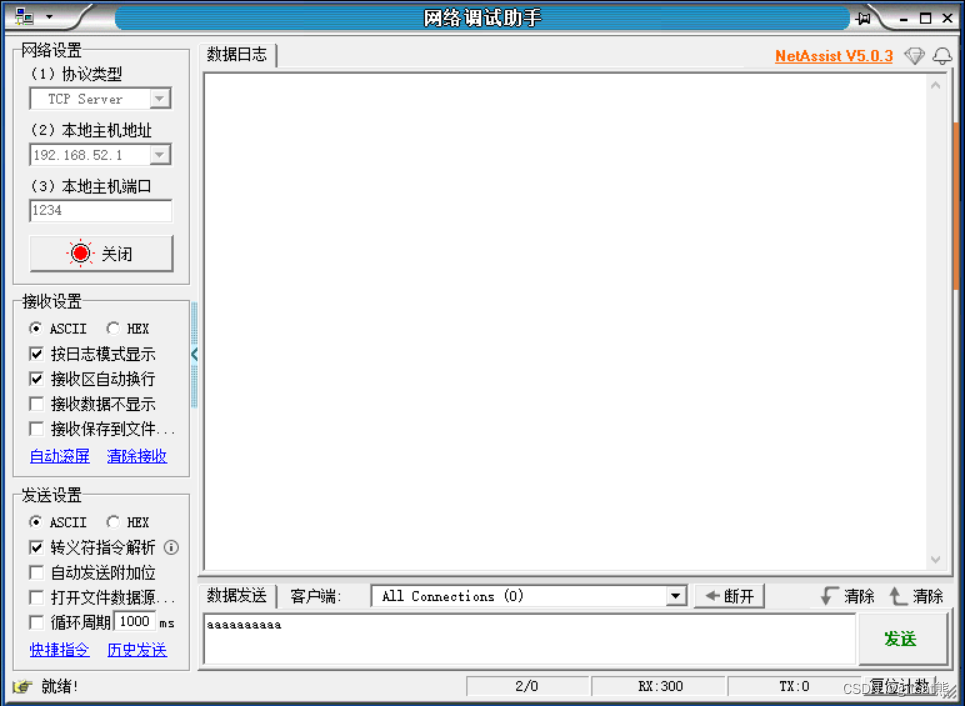Uncheck 转义符指令解析
Image resolution: width=965 pixels, height=706 pixels.
(36, 547)
